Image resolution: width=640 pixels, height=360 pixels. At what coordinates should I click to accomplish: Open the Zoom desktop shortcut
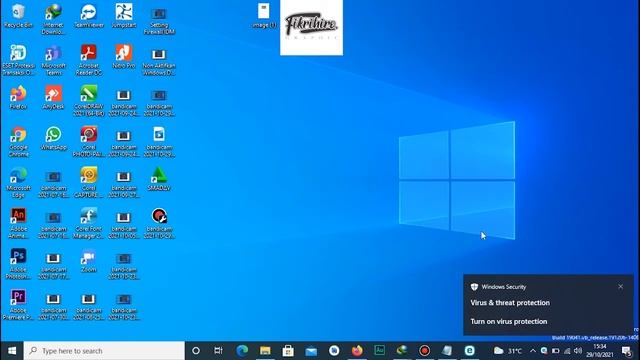[89, 261]
